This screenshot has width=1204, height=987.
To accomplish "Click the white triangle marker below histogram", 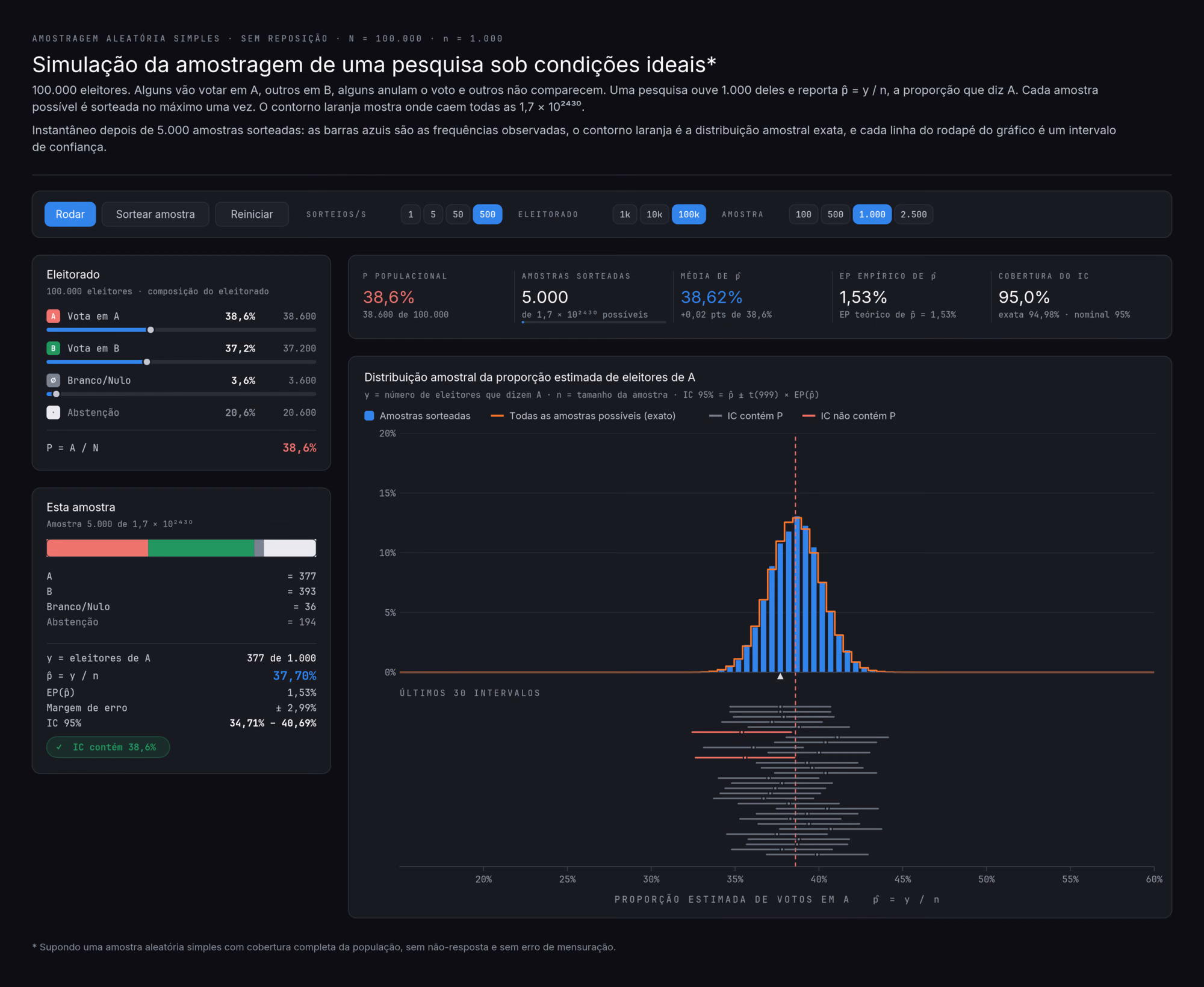I will pos(780,676).
